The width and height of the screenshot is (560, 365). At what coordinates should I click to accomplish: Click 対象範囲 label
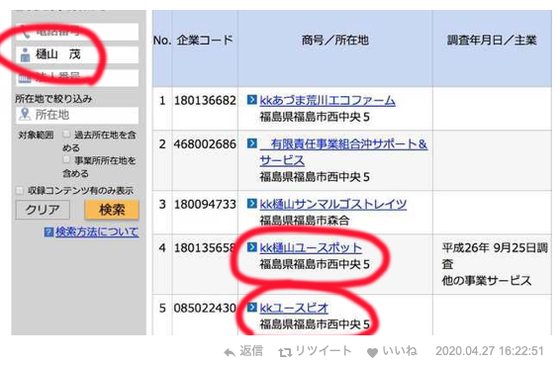tap(36, 135)
